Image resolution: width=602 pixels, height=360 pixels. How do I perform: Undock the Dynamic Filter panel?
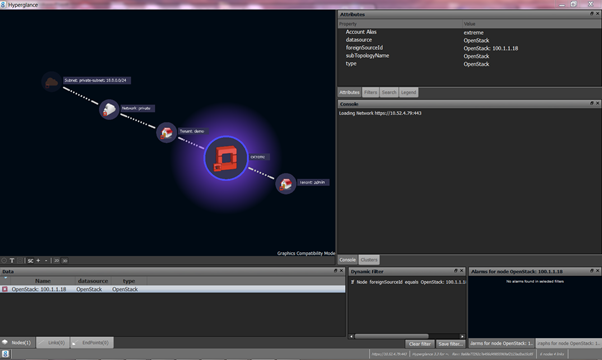[456, 271]
